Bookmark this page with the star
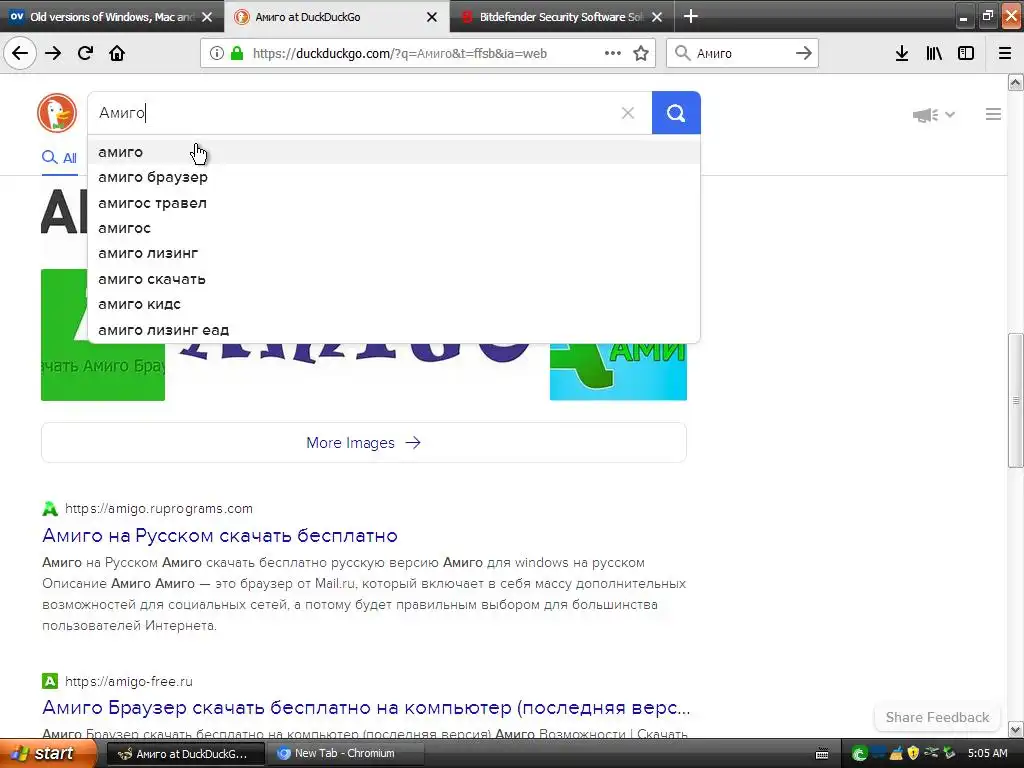The image size is (1024, 768). click(x=641, y=54)
